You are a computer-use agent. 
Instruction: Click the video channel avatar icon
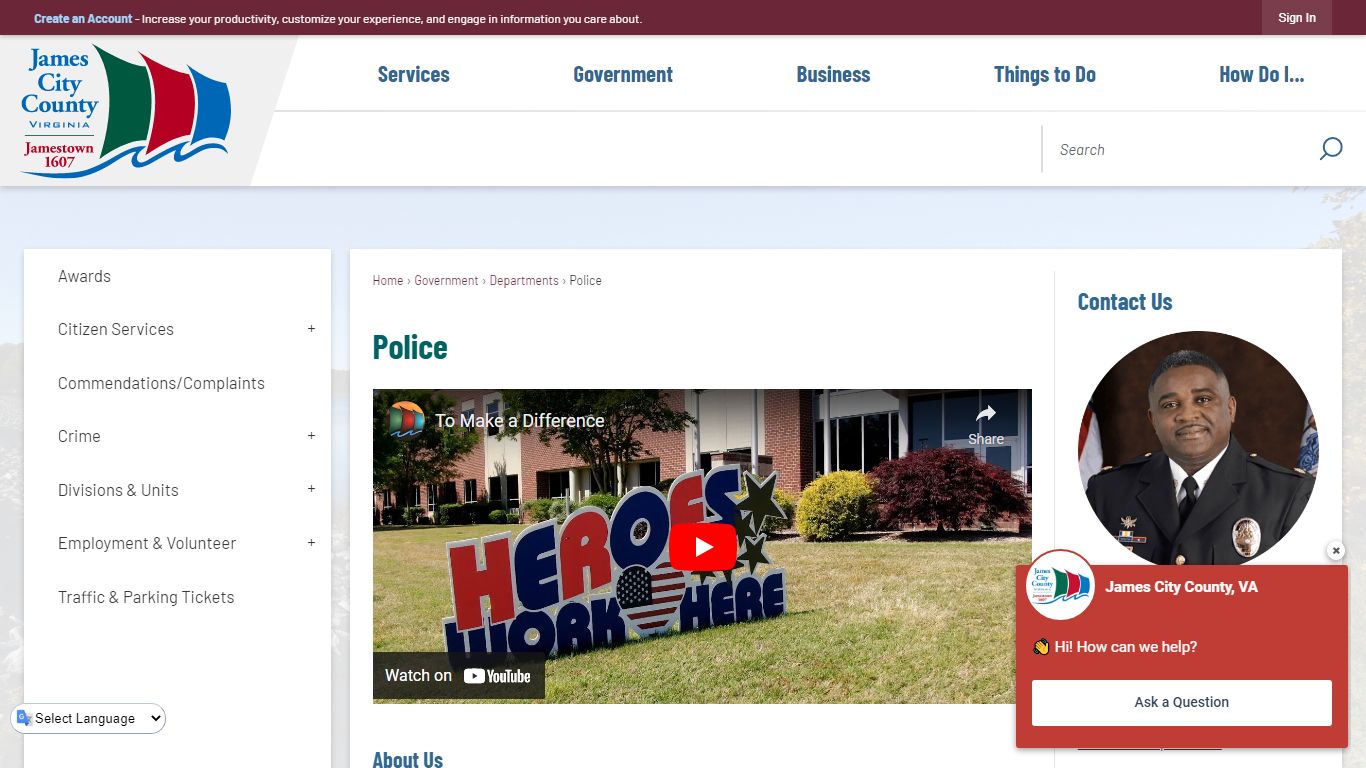(x=407, y=420)
